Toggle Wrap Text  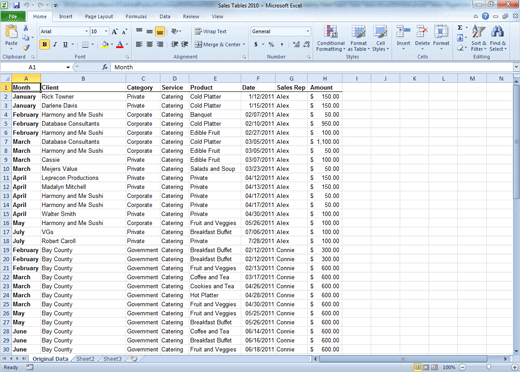pos(211,31)
